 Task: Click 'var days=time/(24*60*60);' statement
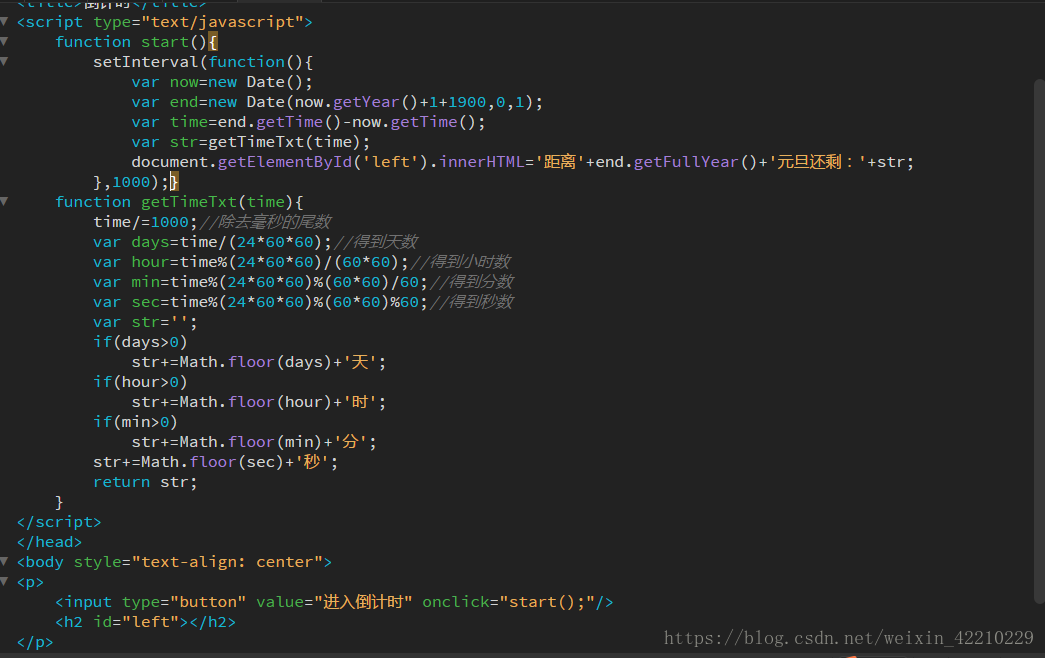tap(213, 242)
